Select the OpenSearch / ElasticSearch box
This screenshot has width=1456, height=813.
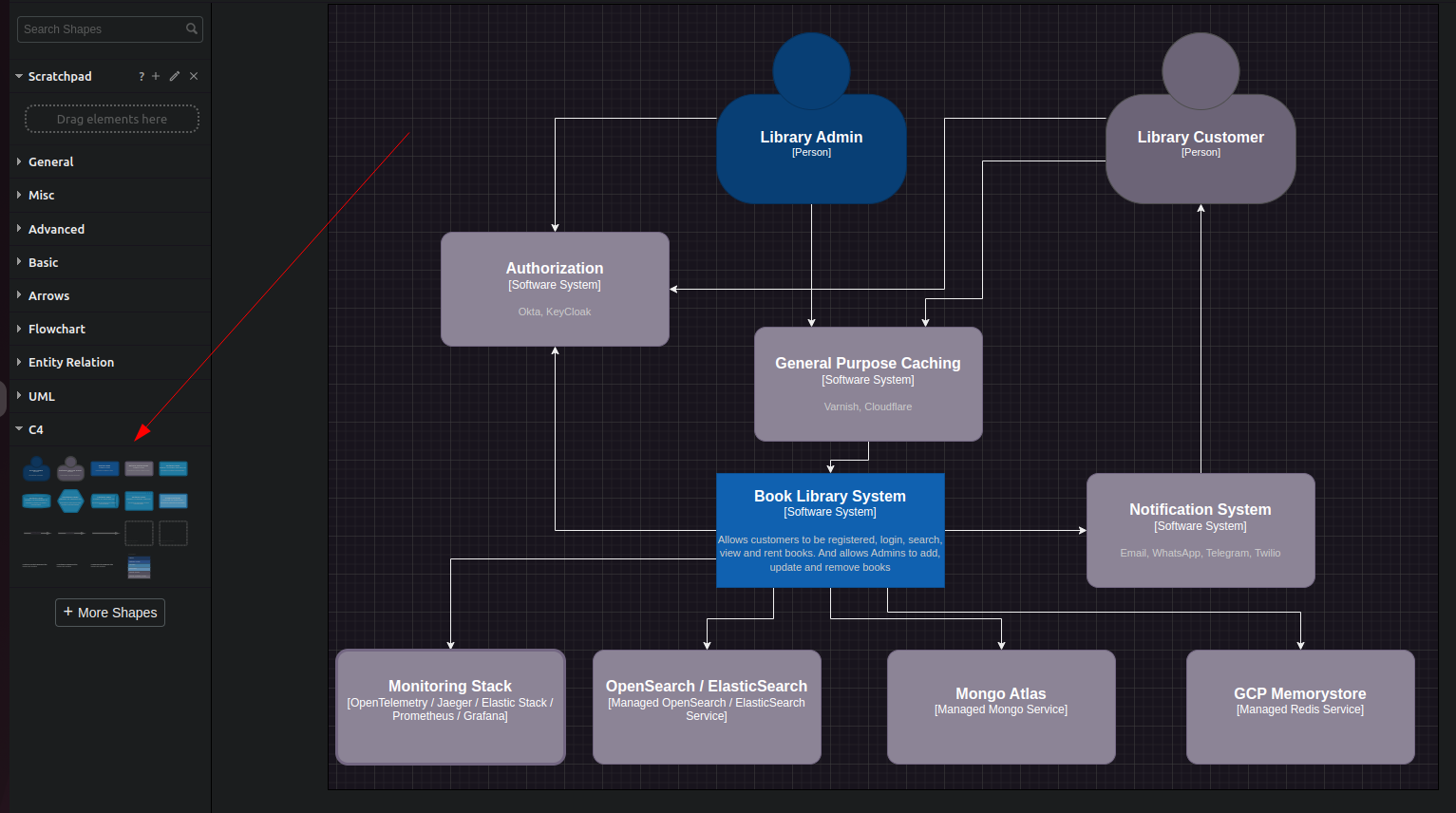tap(707, 707)
